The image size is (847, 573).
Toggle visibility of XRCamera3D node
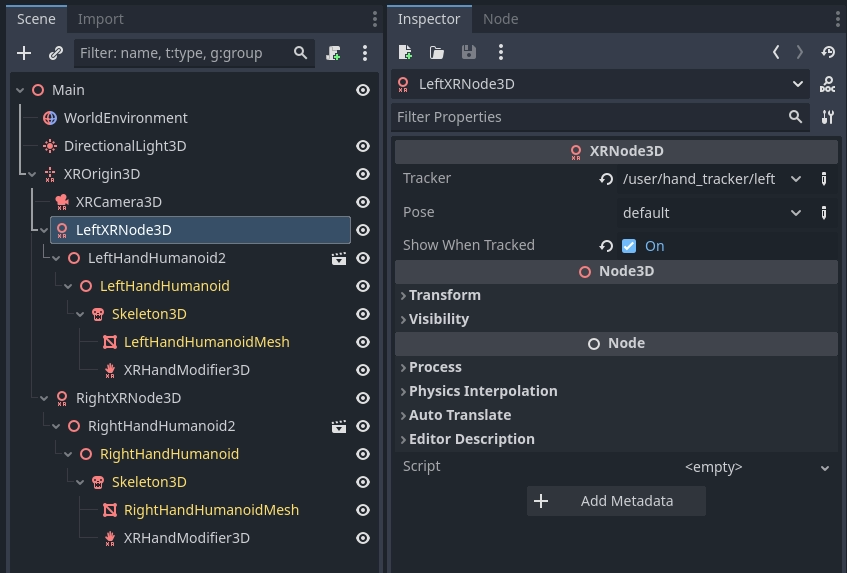pos(363,202)
